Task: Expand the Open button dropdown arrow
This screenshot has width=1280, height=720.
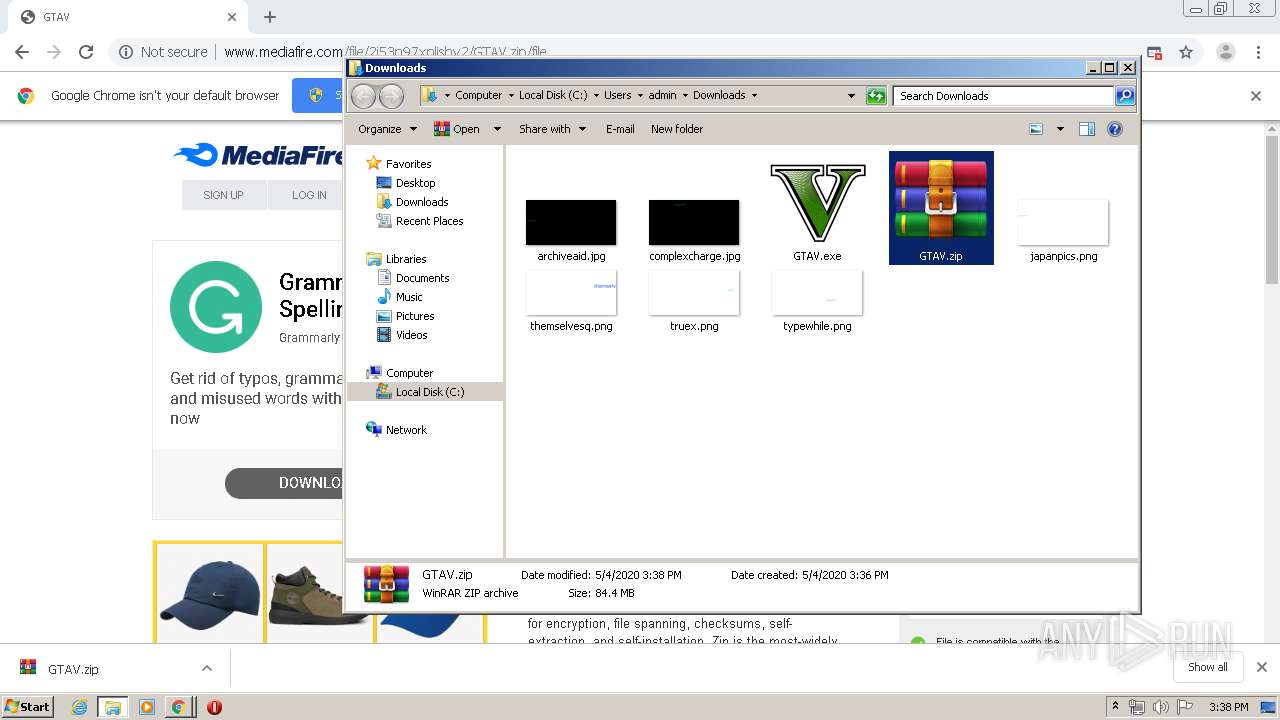Action: 497,129
